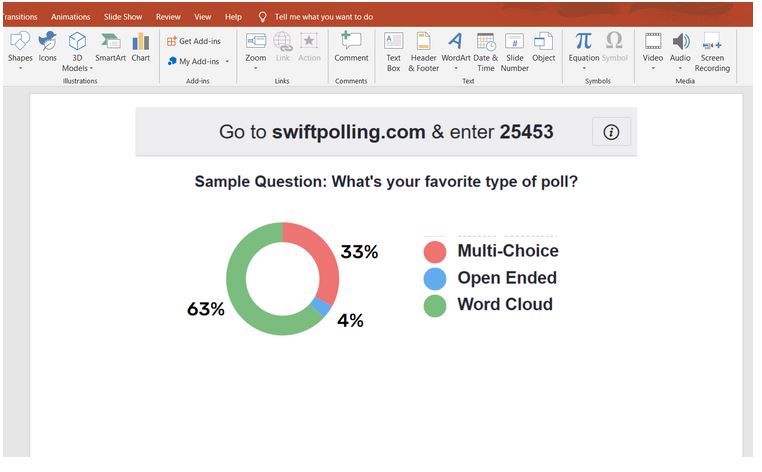Screen dimensions: 762x472
Task: Open the Slide Show tab
Action: coord(123,17)
